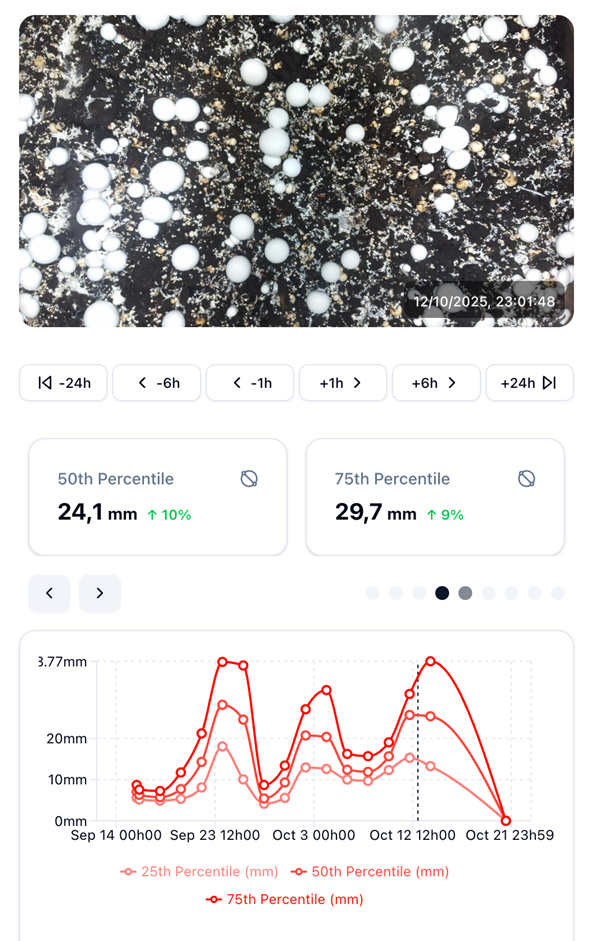Skip forward six hours using +6h
The height and width of the screenshot is (941, 600).
point(436,383)
